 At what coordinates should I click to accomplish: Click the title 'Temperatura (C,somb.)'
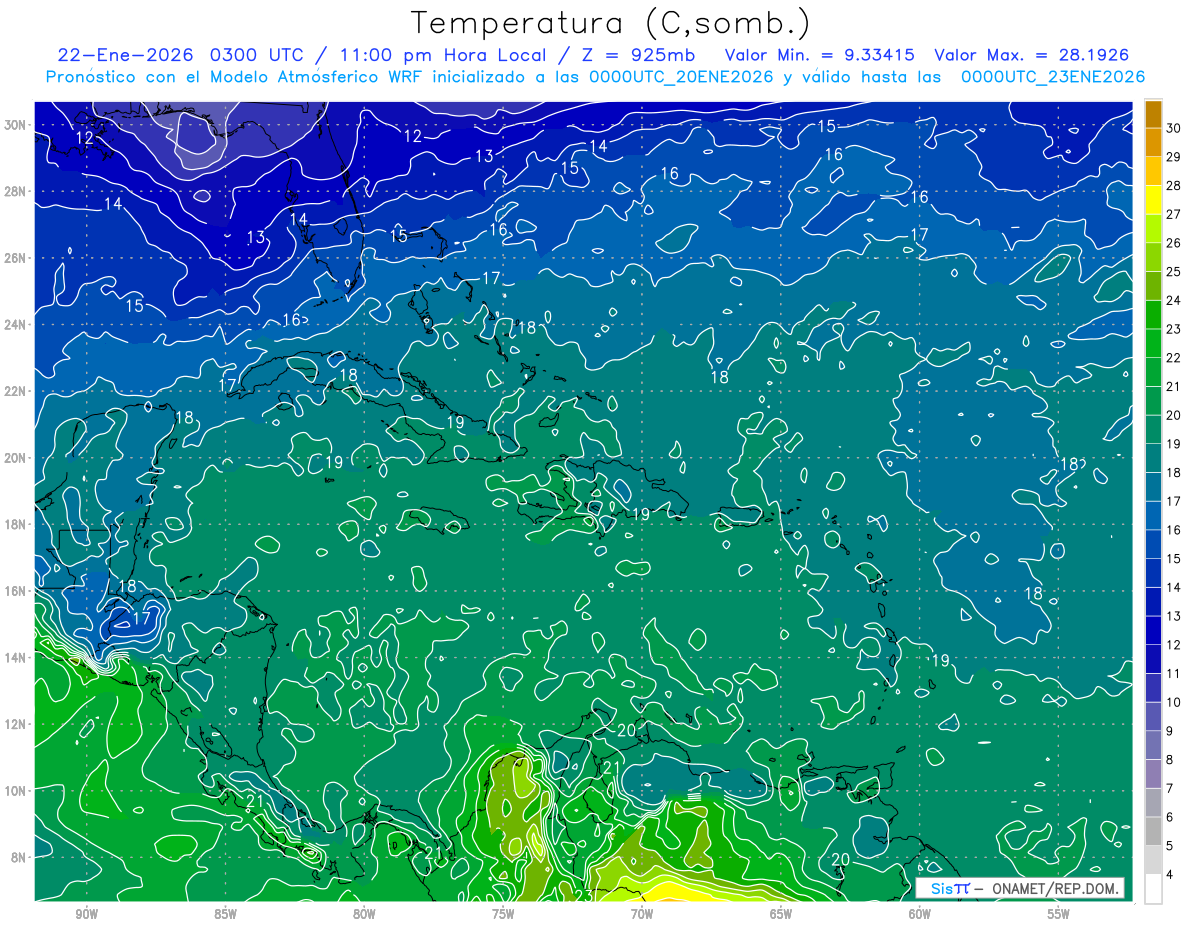(x=611, y=23)
